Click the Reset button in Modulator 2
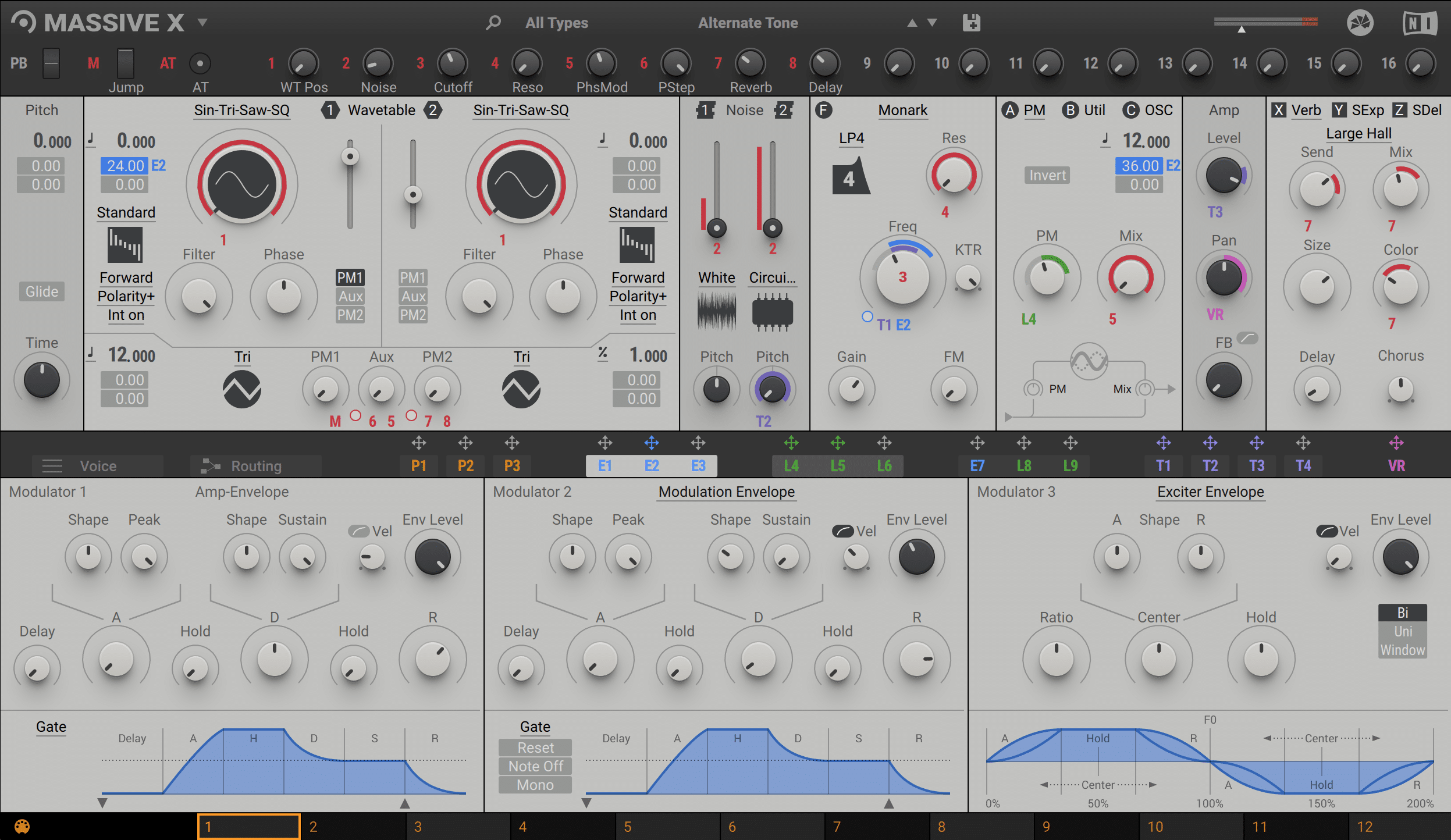 pos(535,748)
